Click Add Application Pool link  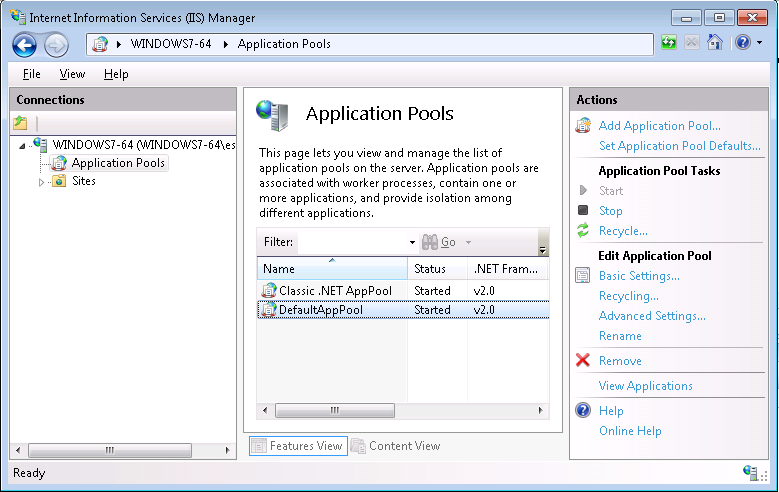click(x=659, y=126)
